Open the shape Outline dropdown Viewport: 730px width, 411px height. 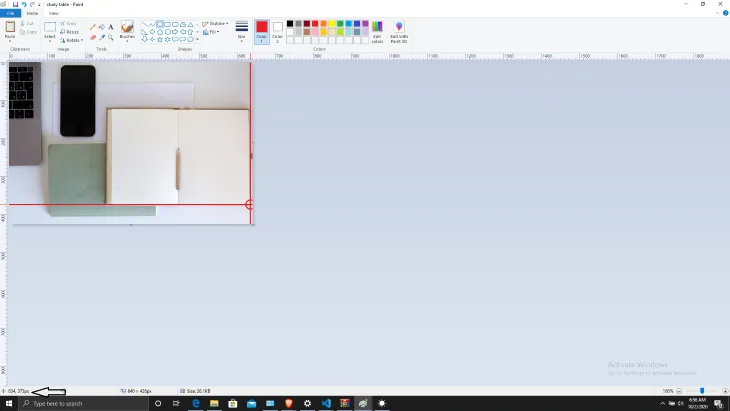point(215,24)
